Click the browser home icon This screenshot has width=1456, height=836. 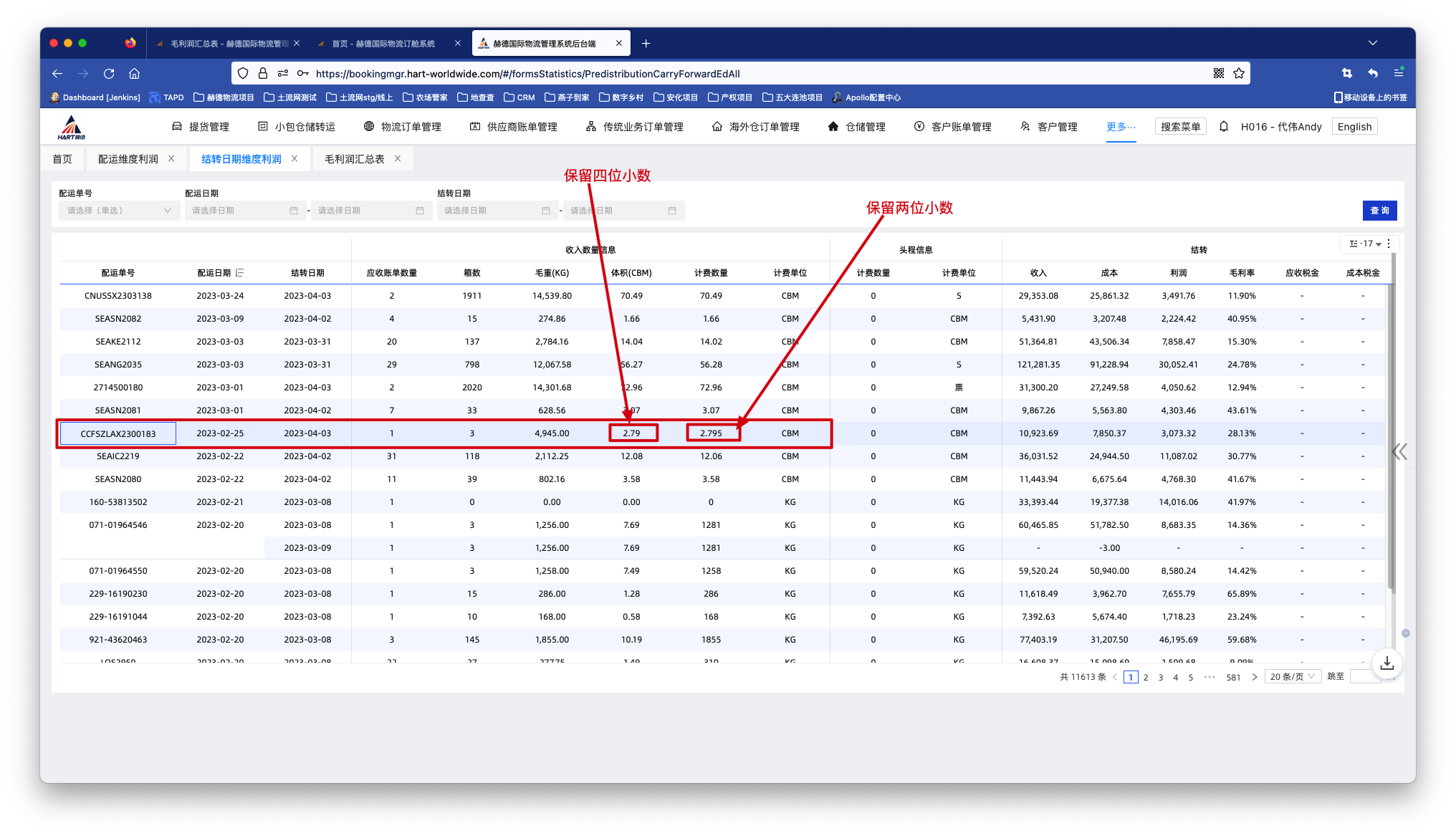point(134,73)
